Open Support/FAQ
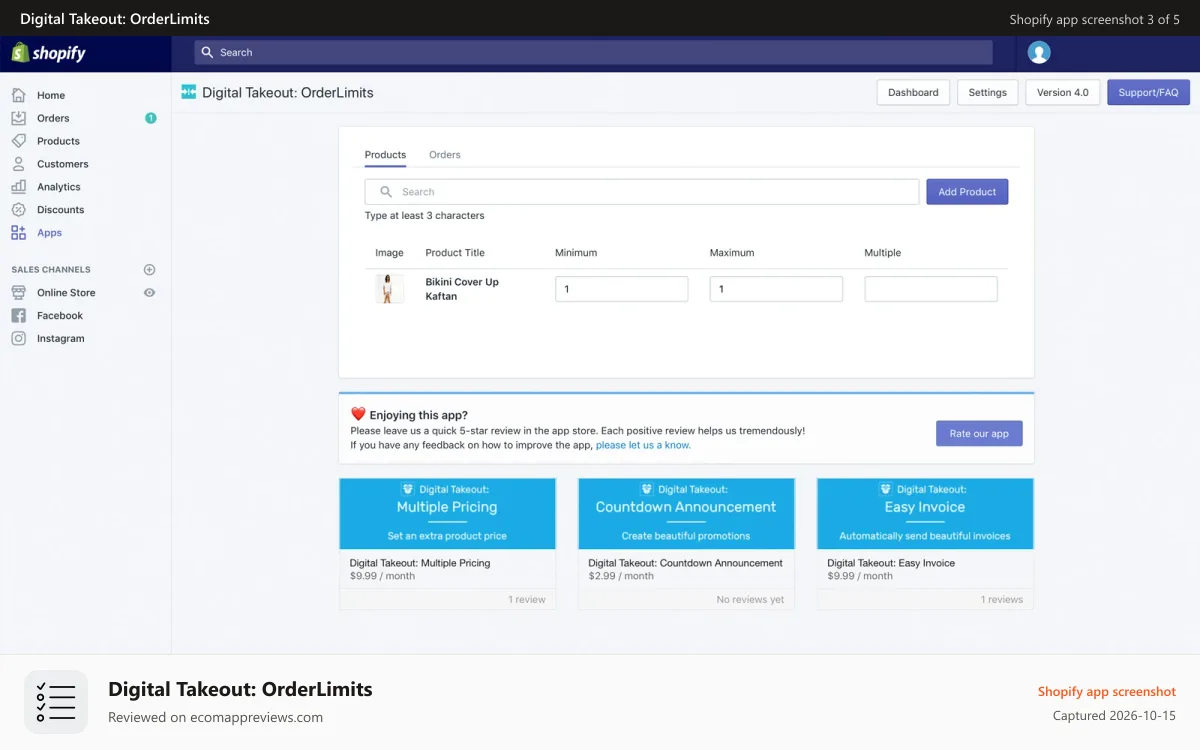Screen dimensions: 1200x750 tap(1148, 93)
